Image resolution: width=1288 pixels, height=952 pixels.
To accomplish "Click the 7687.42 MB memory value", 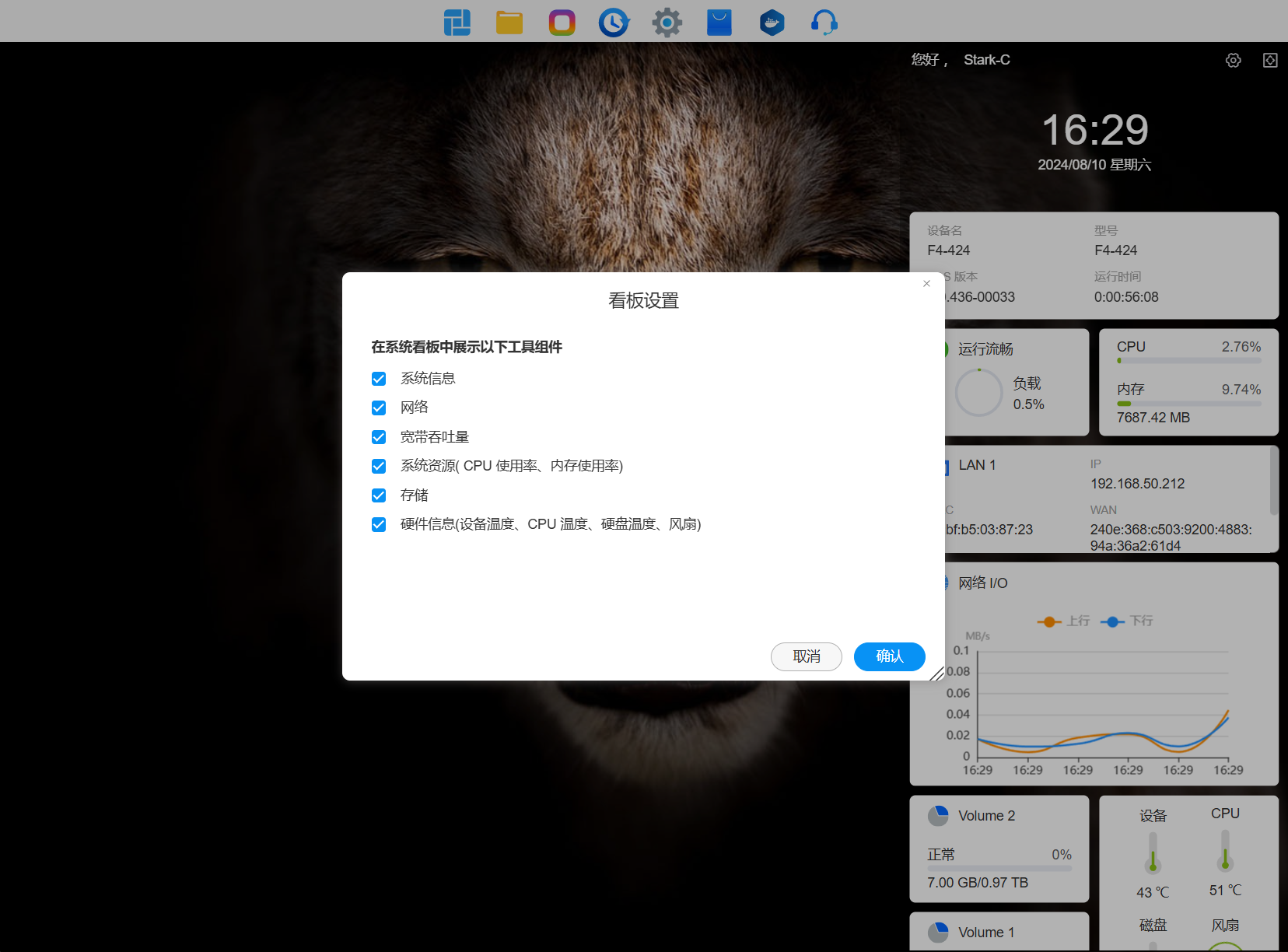I will (x=1153, y=418).
